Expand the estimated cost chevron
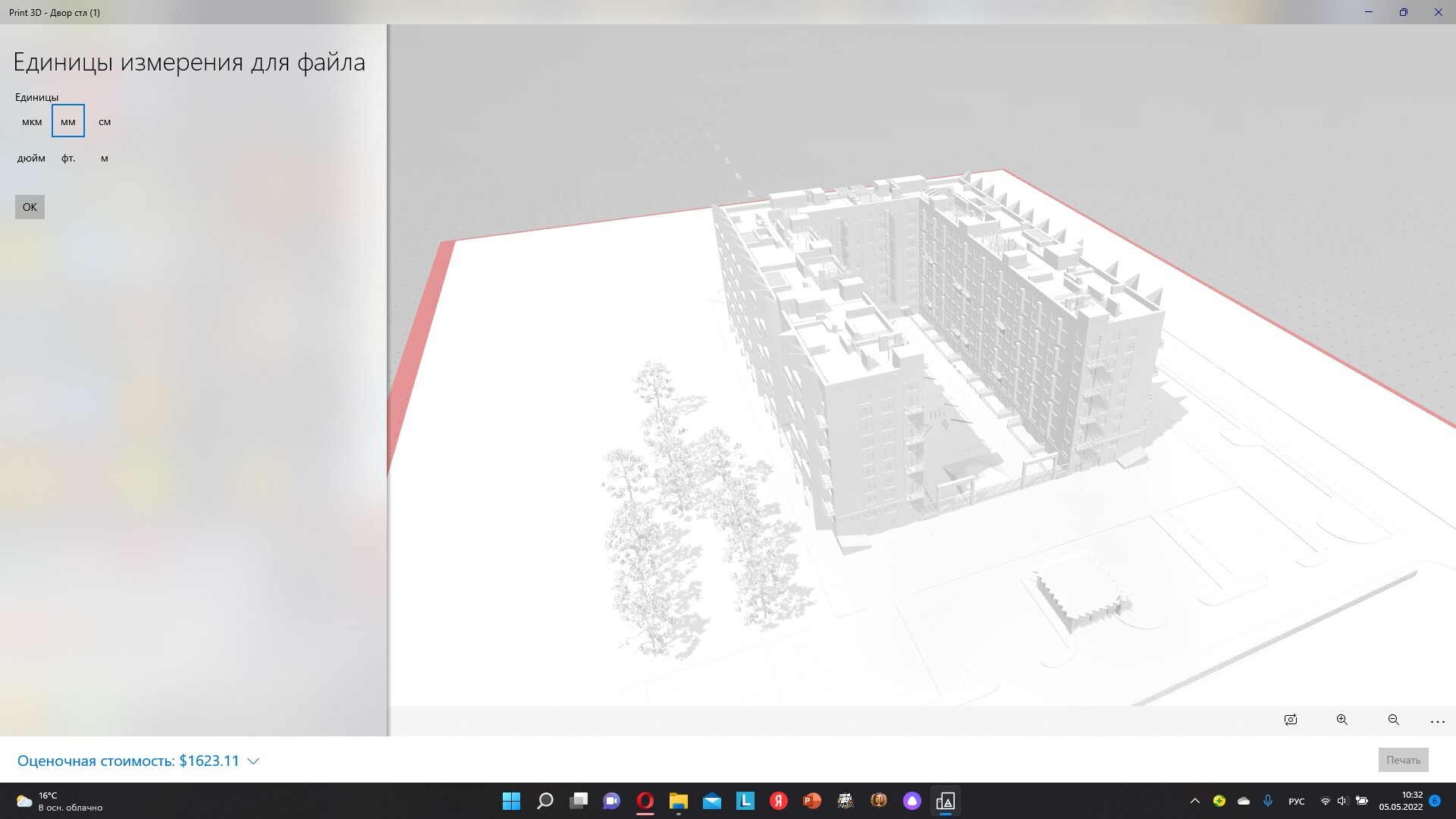This screenshot has height=819, width=1456. [254, 761]
